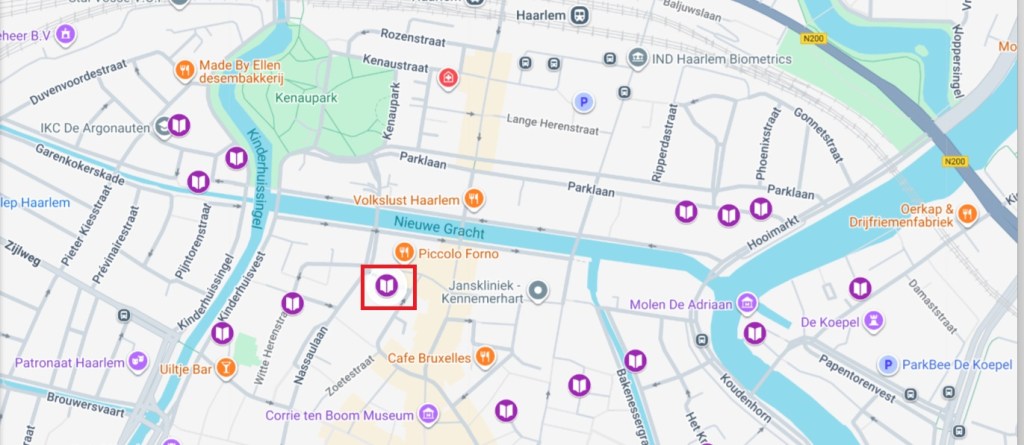Image resolution: width=1024 pixels, height=445 pixels.
Task: Click the highlighted book marker in red box
Action: 387,286
